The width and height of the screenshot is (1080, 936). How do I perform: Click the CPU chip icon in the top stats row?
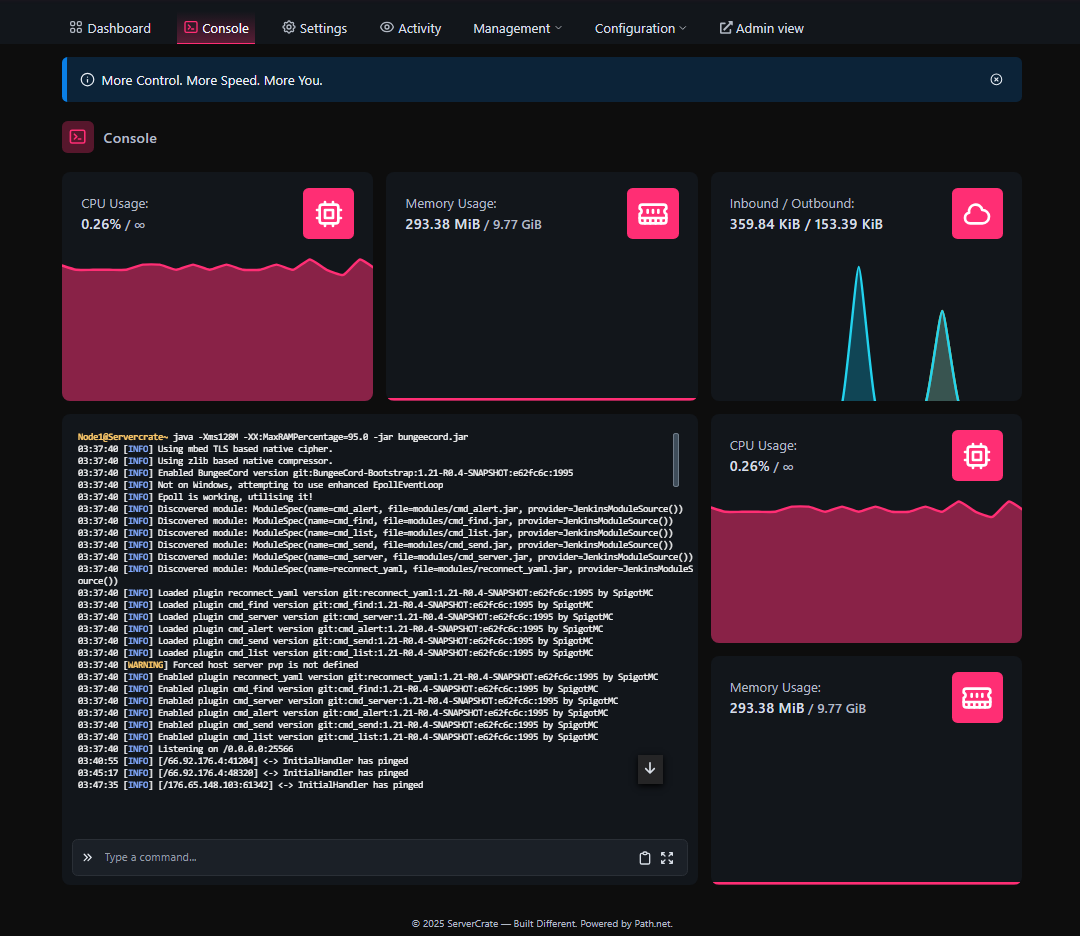tap(329, 214)
